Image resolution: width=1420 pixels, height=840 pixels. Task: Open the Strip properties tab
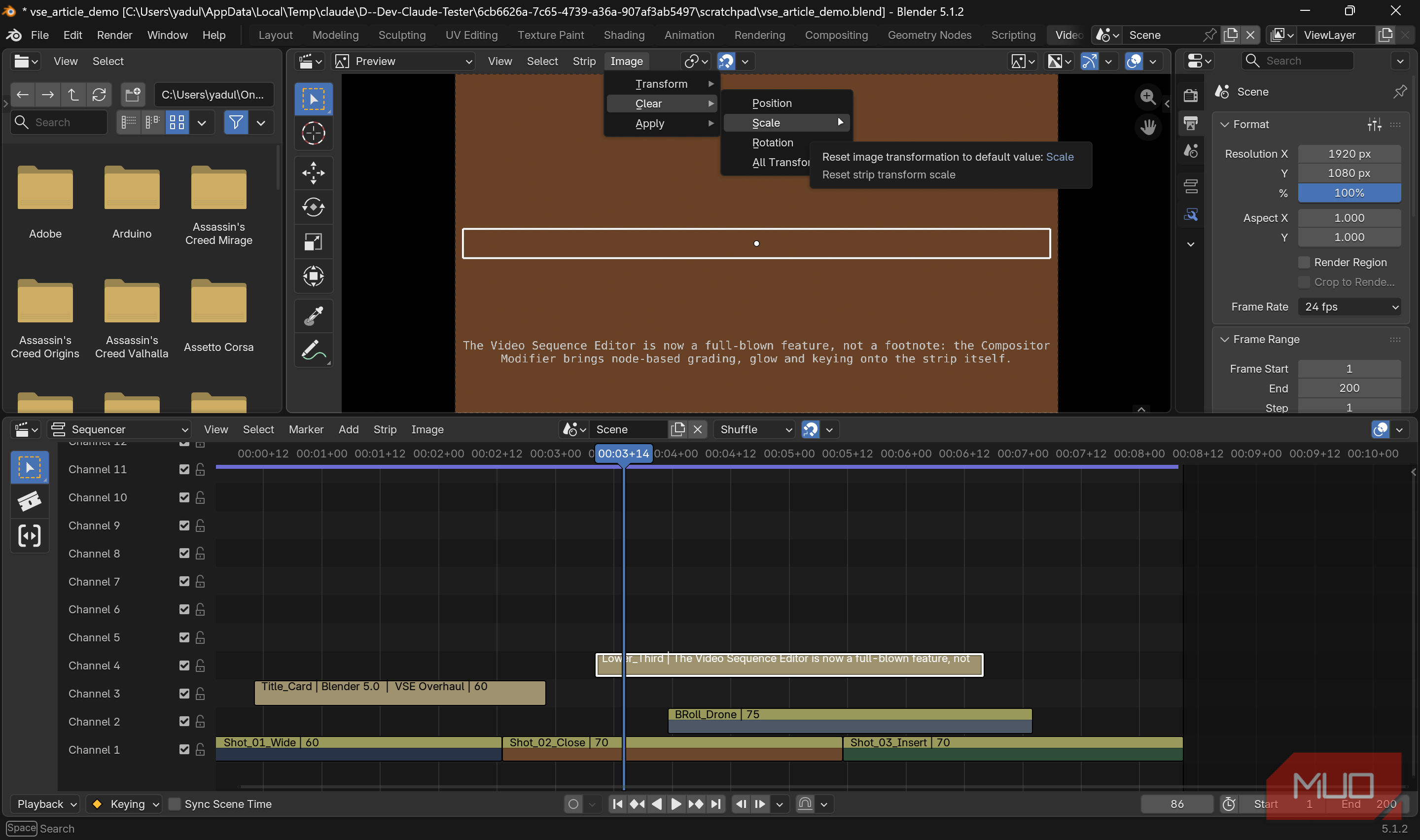click(x=1190, y=186)
